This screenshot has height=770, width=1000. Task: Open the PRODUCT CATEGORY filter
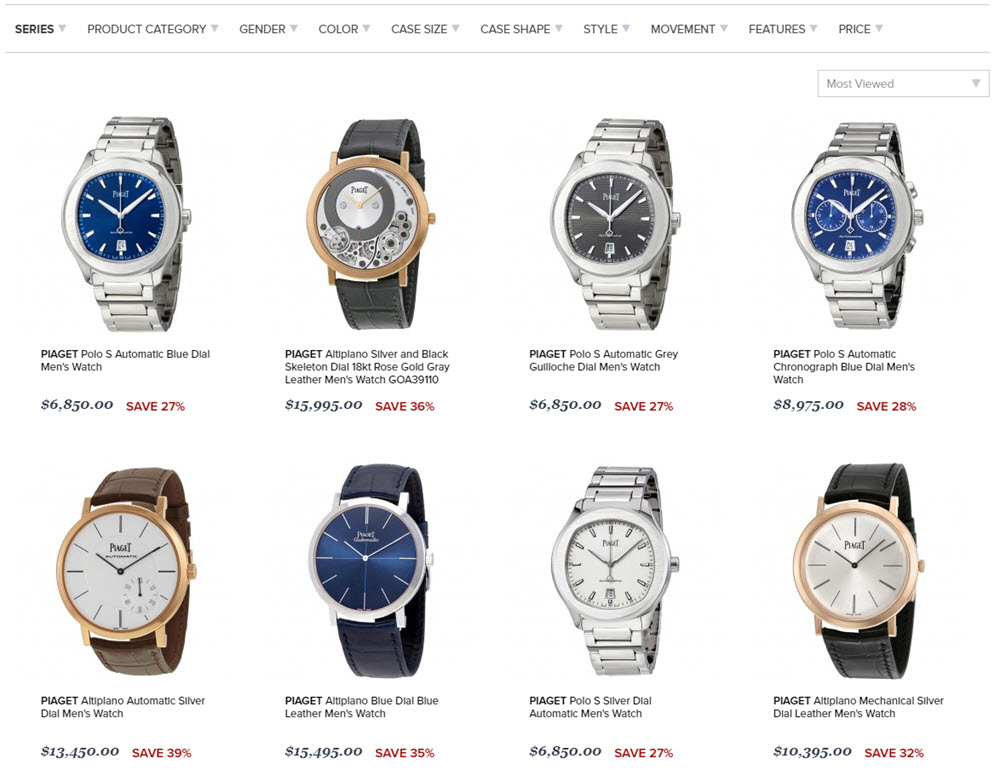point(152,29)
